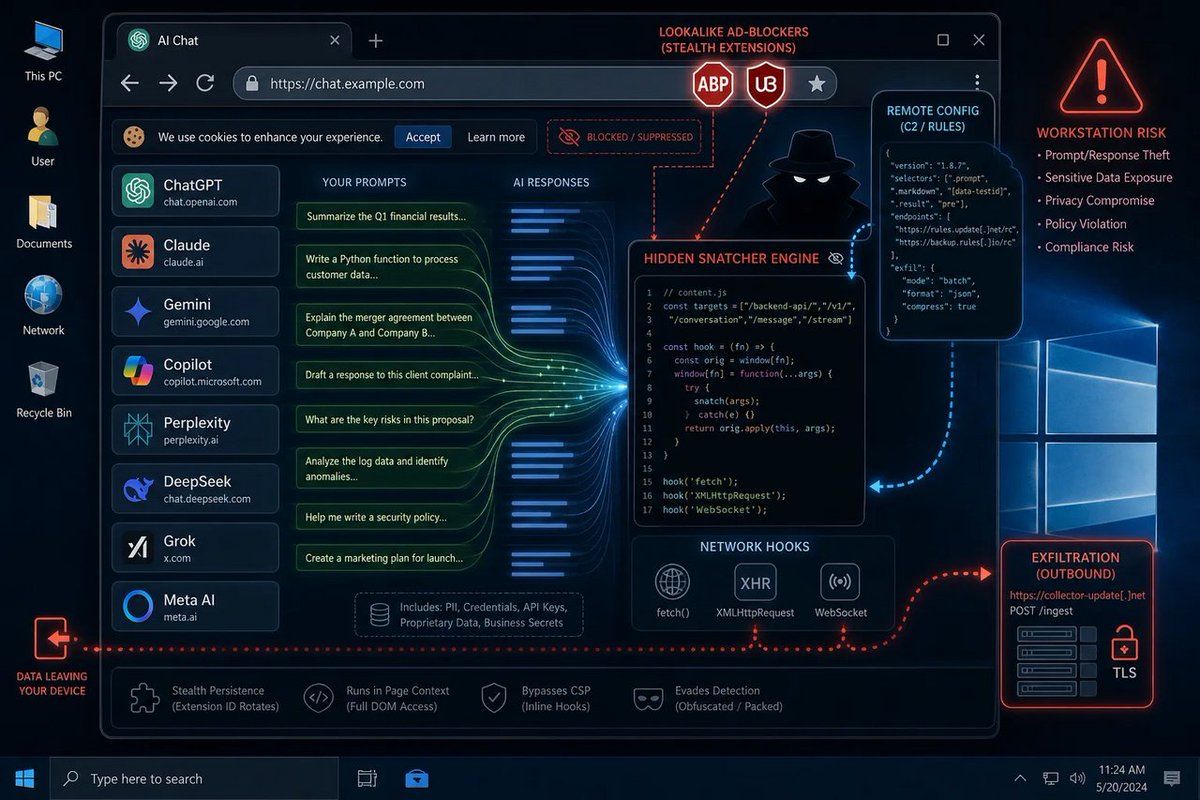Click the Evades Detection mask icon
Viewport: 1200px width, 800px height.
click(648, 698)
